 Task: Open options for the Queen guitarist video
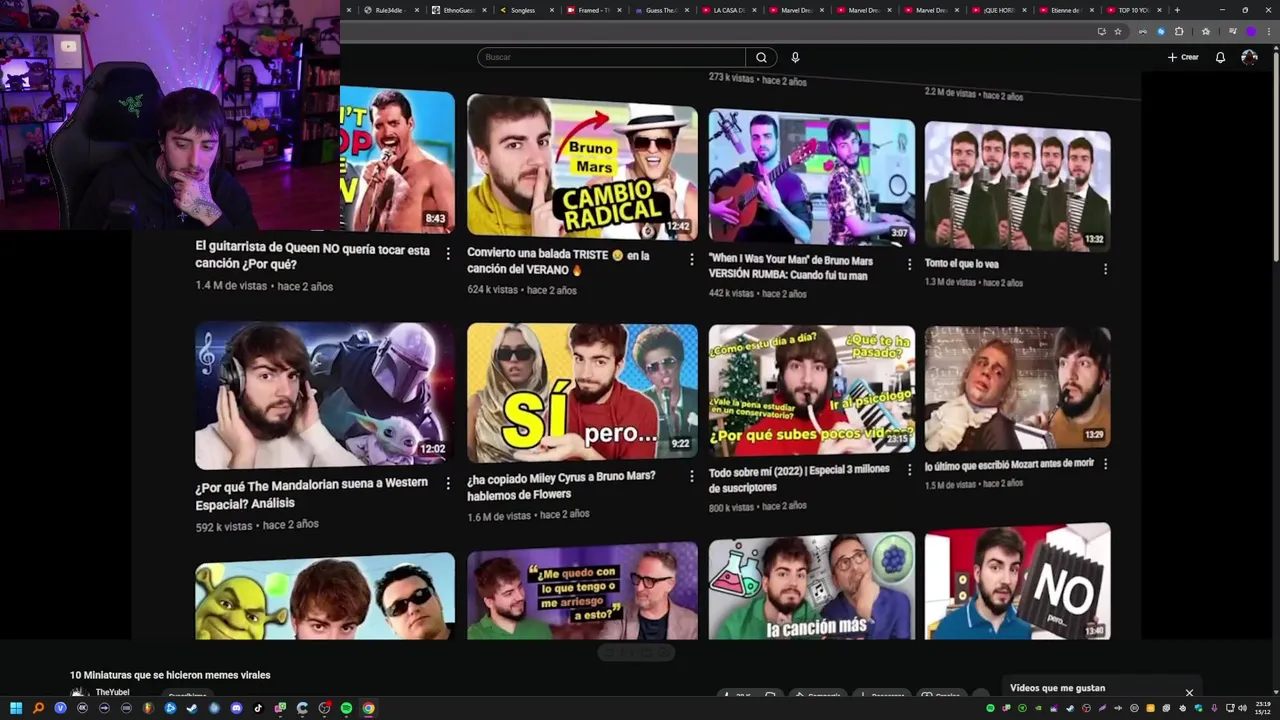[x=447, y=254]
